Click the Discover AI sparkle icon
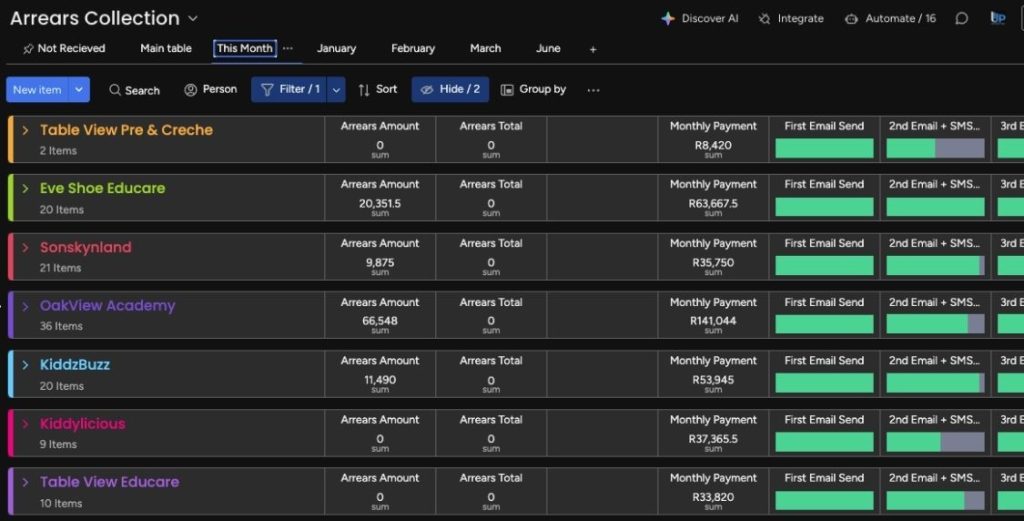1024x521 pixels. click(x=668, y=18)
